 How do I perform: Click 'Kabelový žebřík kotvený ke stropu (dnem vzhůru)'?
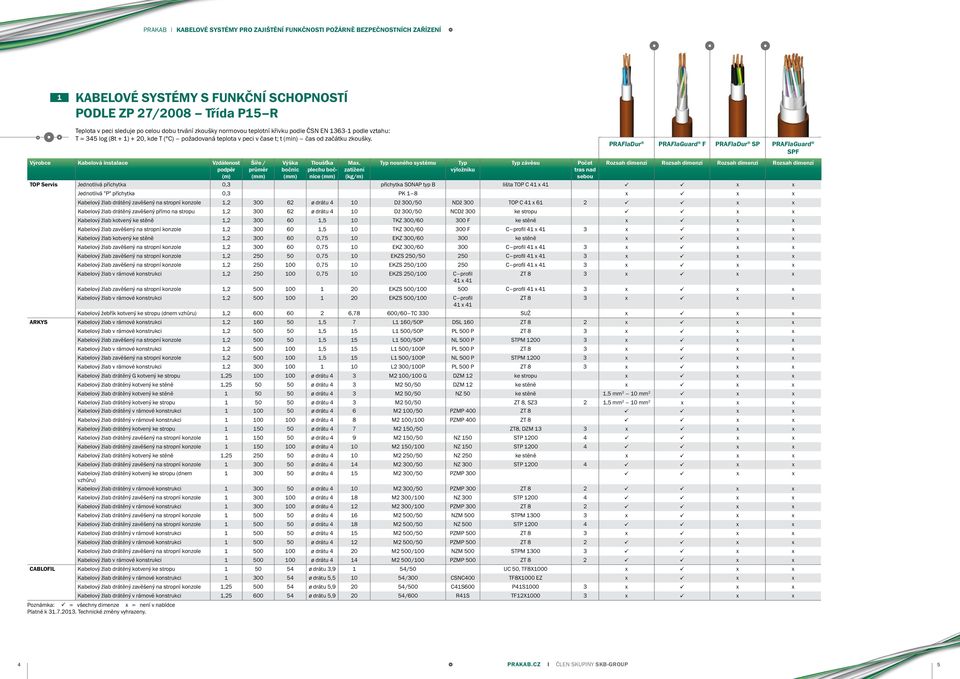(137, 313)
